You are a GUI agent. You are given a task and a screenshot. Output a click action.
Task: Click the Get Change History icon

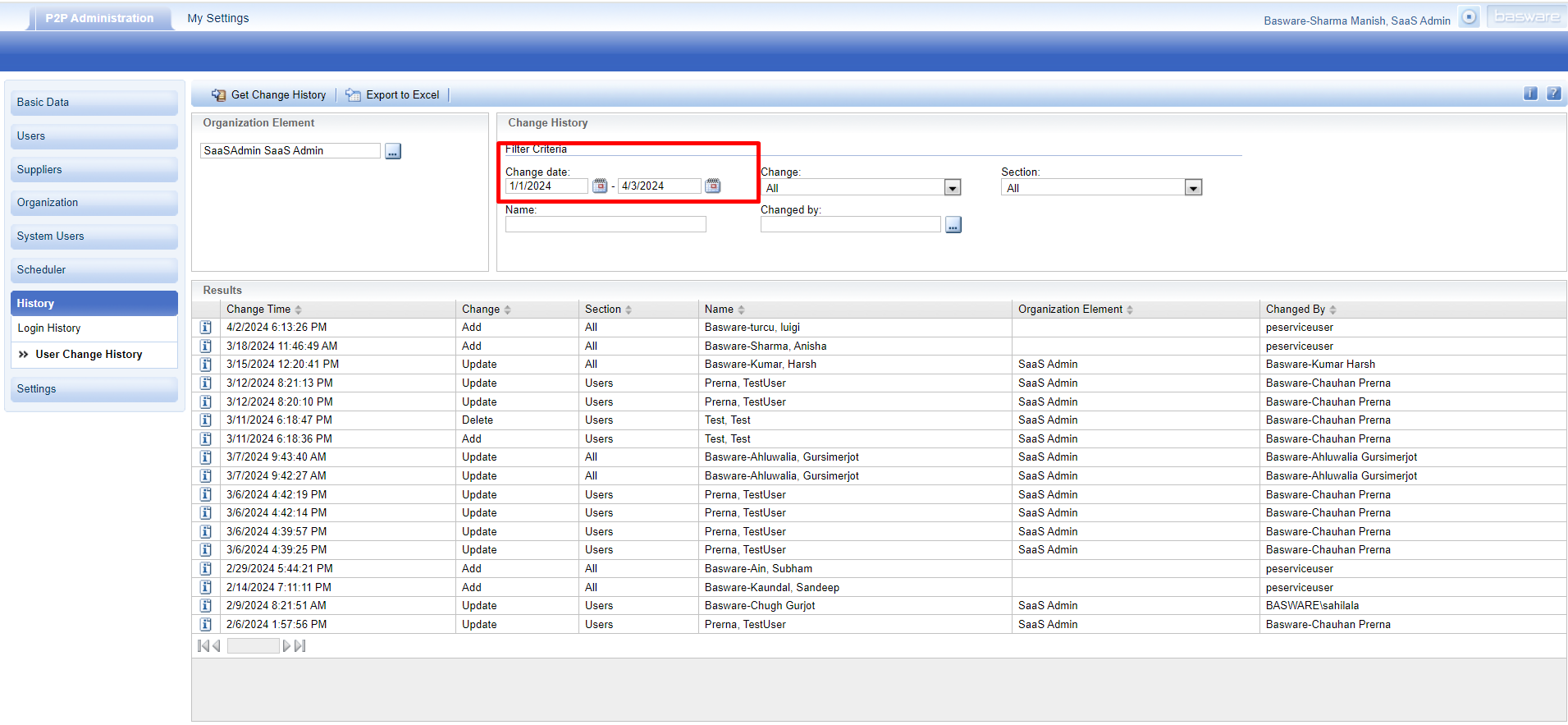tap(218, 95)
